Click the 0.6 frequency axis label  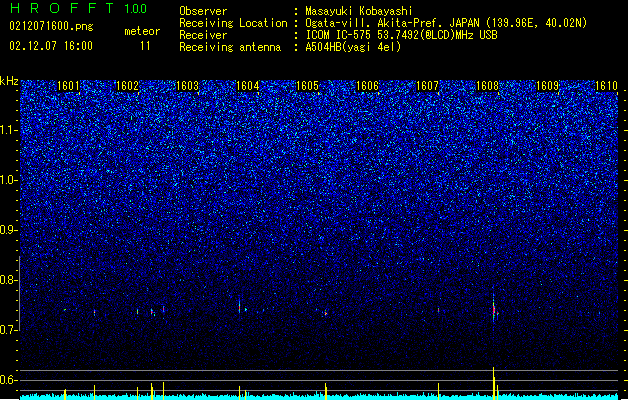[x=9, y=380]
